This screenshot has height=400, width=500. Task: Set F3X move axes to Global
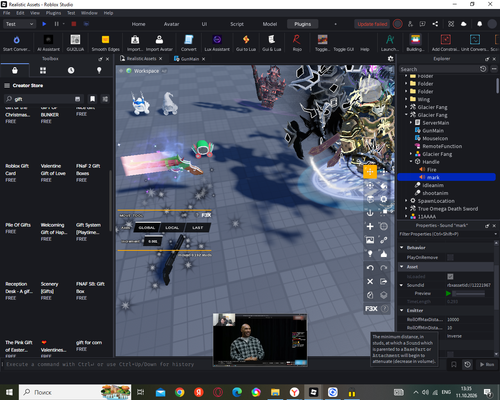[x=147, y=228]
